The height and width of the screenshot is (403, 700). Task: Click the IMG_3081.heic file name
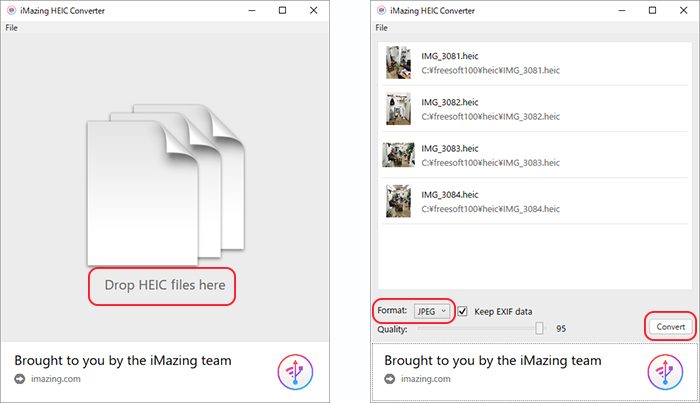tap(450, 56)
